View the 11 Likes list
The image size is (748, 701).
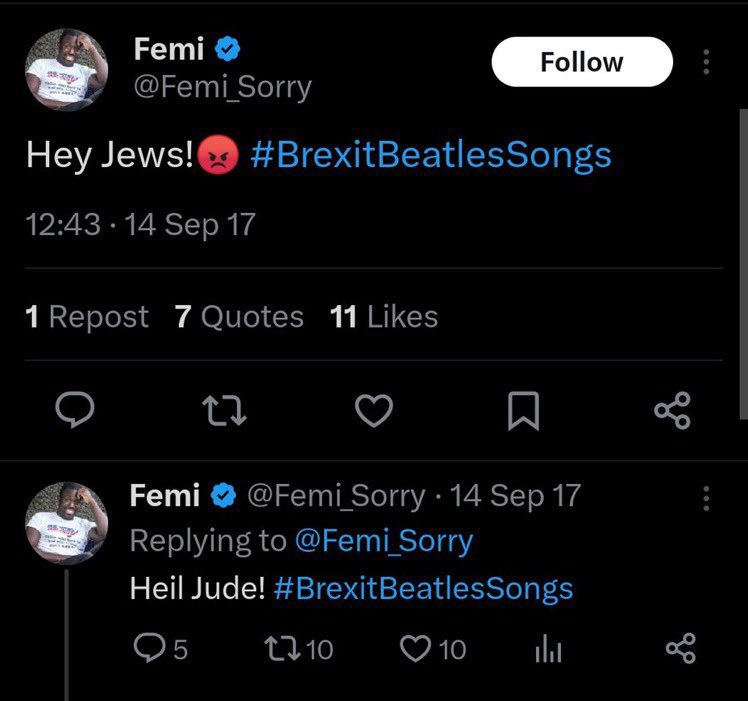click(x=384, y=317)
